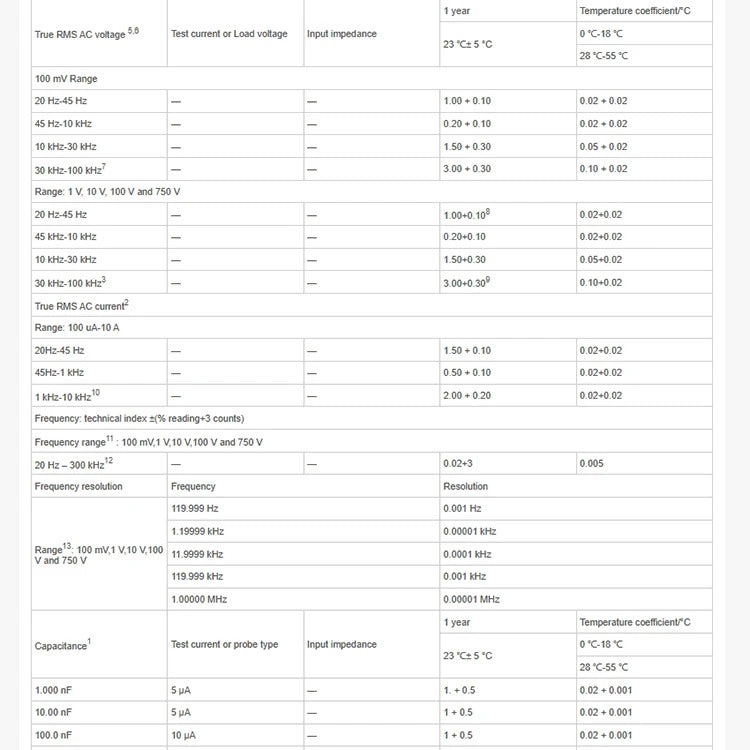Click the 0.02+3 accuracy value
Screen dimensions: 750x750
pyautogui.click(x=458, y=464)
